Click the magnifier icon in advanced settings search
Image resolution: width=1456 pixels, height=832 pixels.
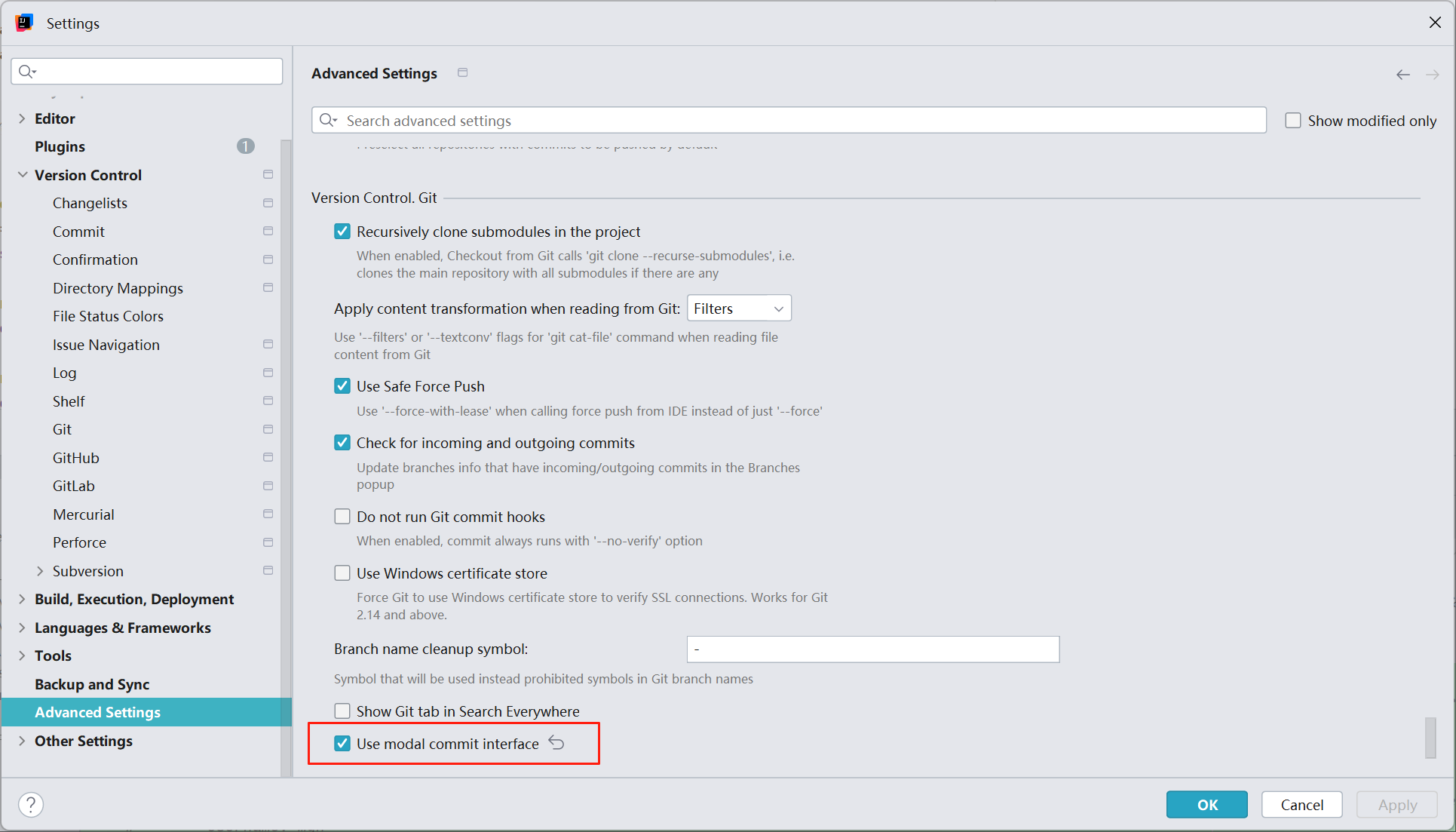[328, 121]
